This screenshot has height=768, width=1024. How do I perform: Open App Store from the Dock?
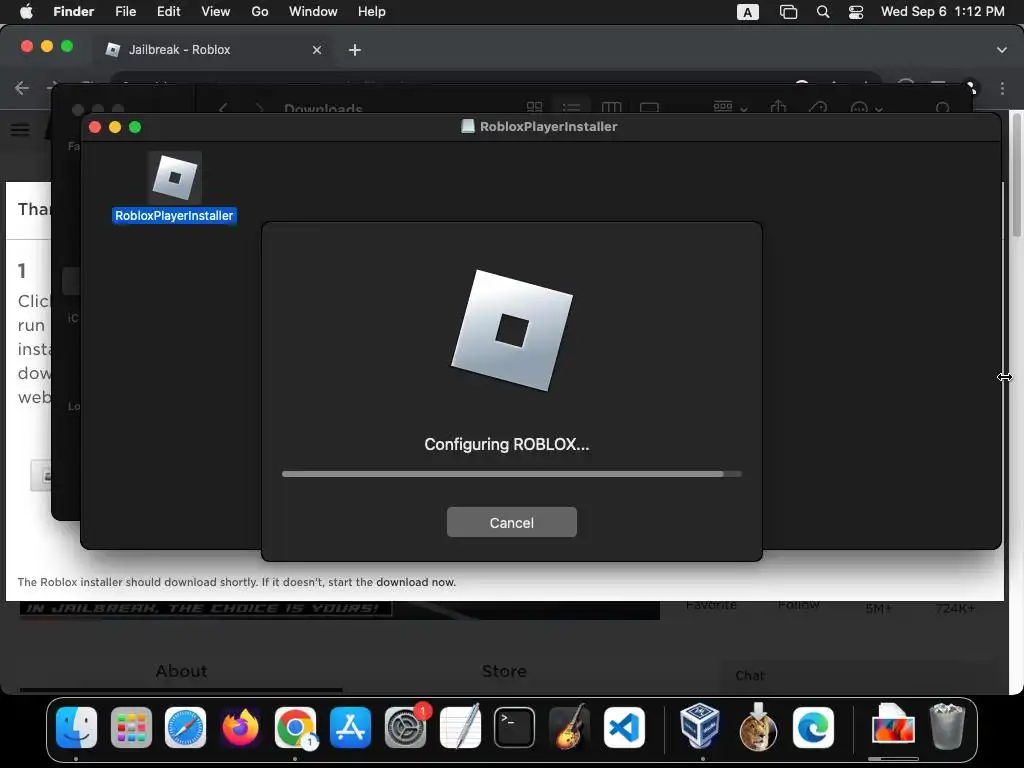pyautogui.click(x=351, y=727)
